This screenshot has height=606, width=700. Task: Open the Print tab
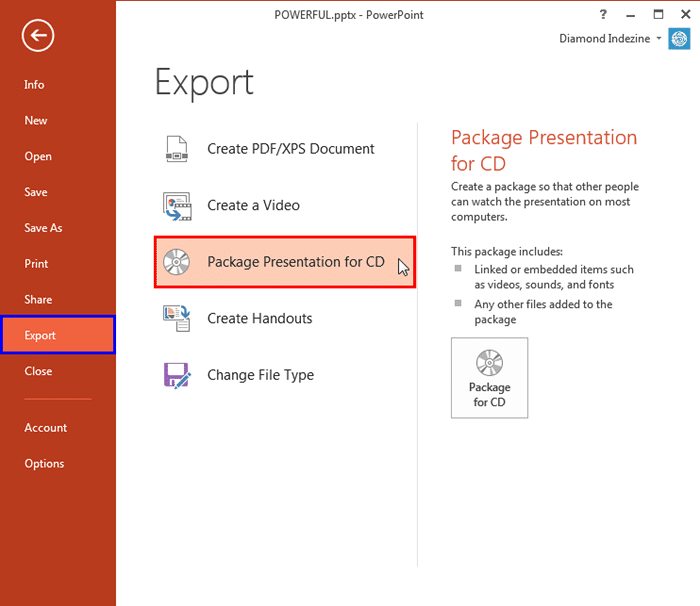pyautogui.click(x=36, y=263)
